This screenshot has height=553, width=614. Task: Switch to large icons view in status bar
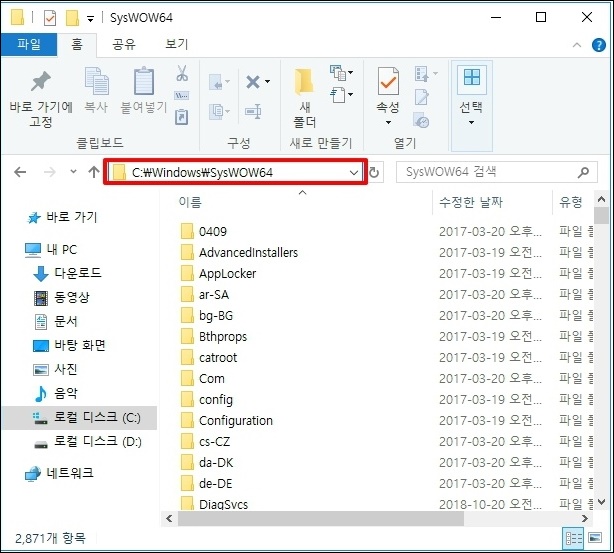pos(595,538)
